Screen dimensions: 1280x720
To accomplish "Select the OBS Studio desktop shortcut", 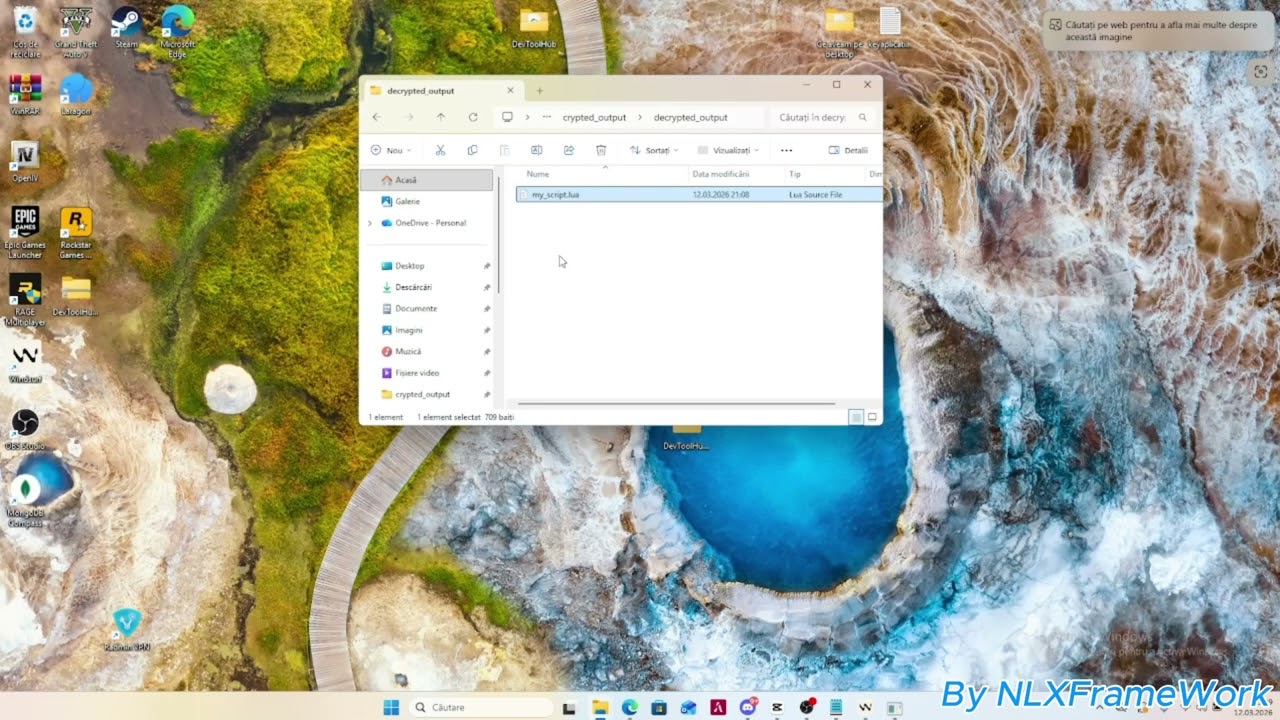I will 25,430.
